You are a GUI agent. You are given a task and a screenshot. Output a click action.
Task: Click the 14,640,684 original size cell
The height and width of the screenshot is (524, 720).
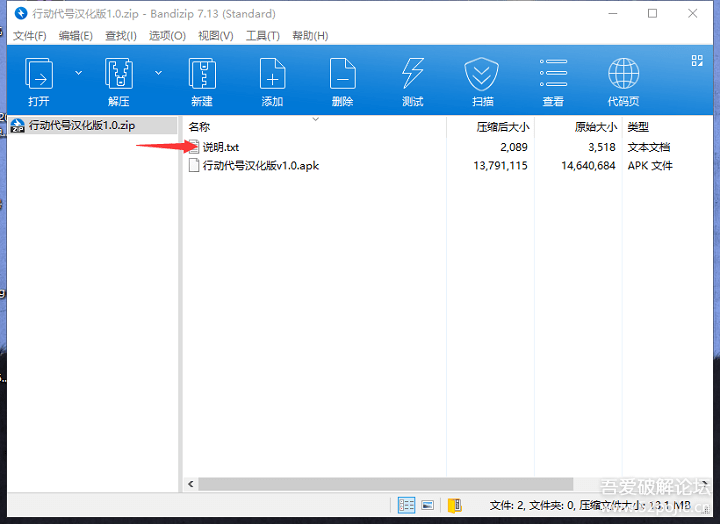[588, 166]
